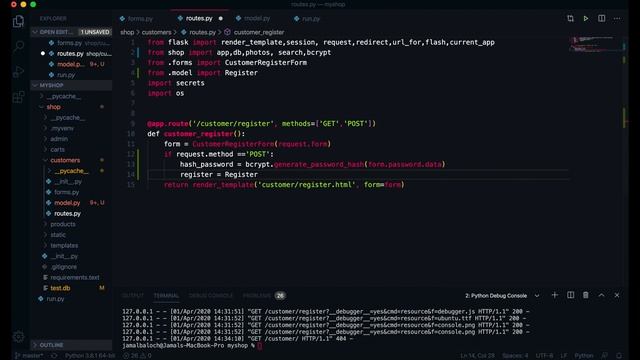Viewport: 640px width, 360px height.
Task: Select the TERMINAL panel tab
Action: pos(166,296)
